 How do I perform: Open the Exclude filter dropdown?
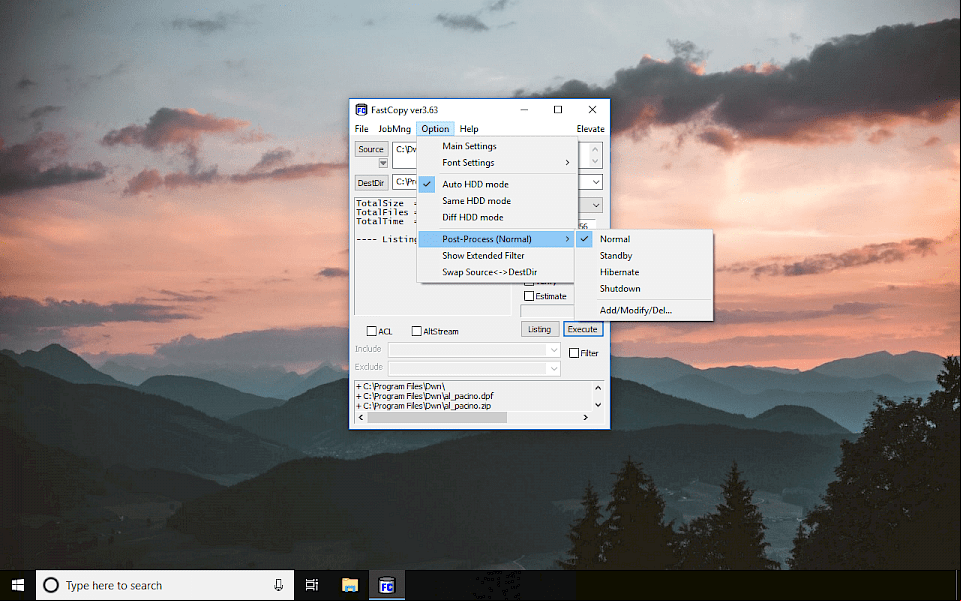(553, 368)
